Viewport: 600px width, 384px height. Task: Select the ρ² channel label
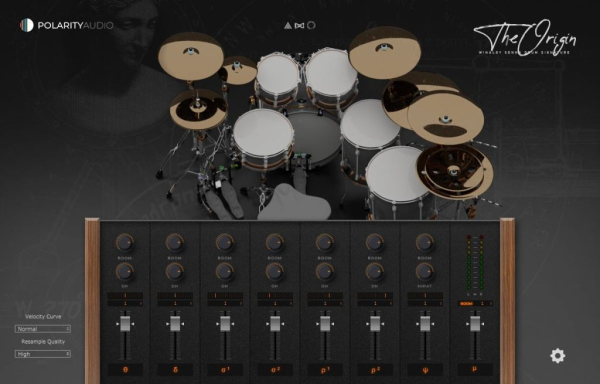pyautogui.click(x=375, y=369)
